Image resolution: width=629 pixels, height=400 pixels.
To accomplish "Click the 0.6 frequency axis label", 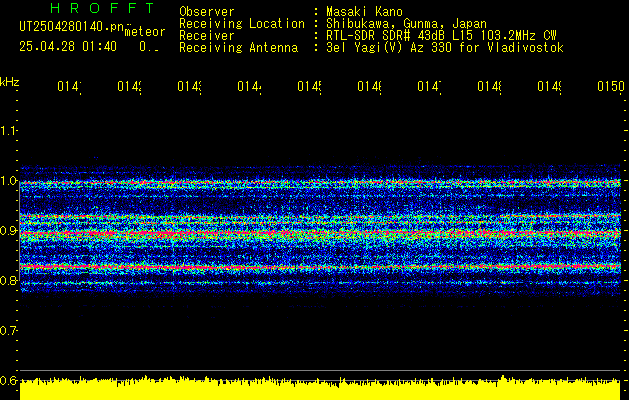I will pyautogui.click(x=8, y=380).
